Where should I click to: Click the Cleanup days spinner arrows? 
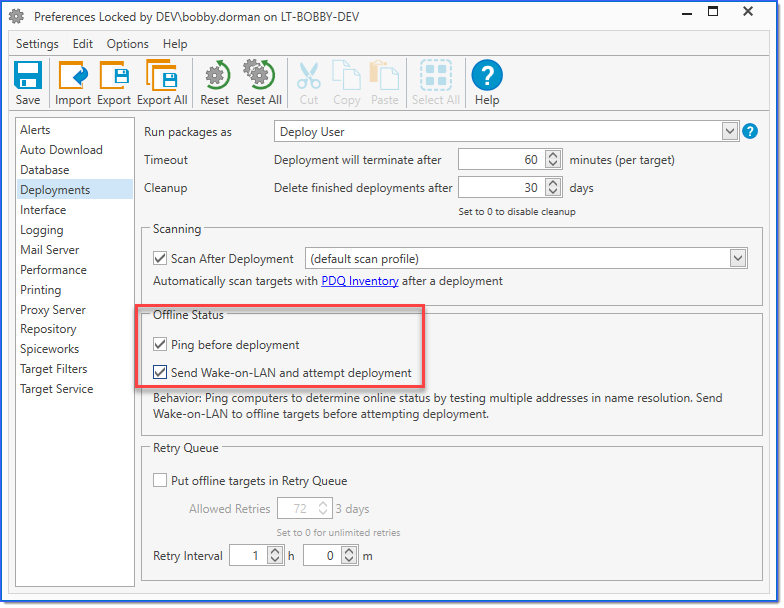coord(553,188)
